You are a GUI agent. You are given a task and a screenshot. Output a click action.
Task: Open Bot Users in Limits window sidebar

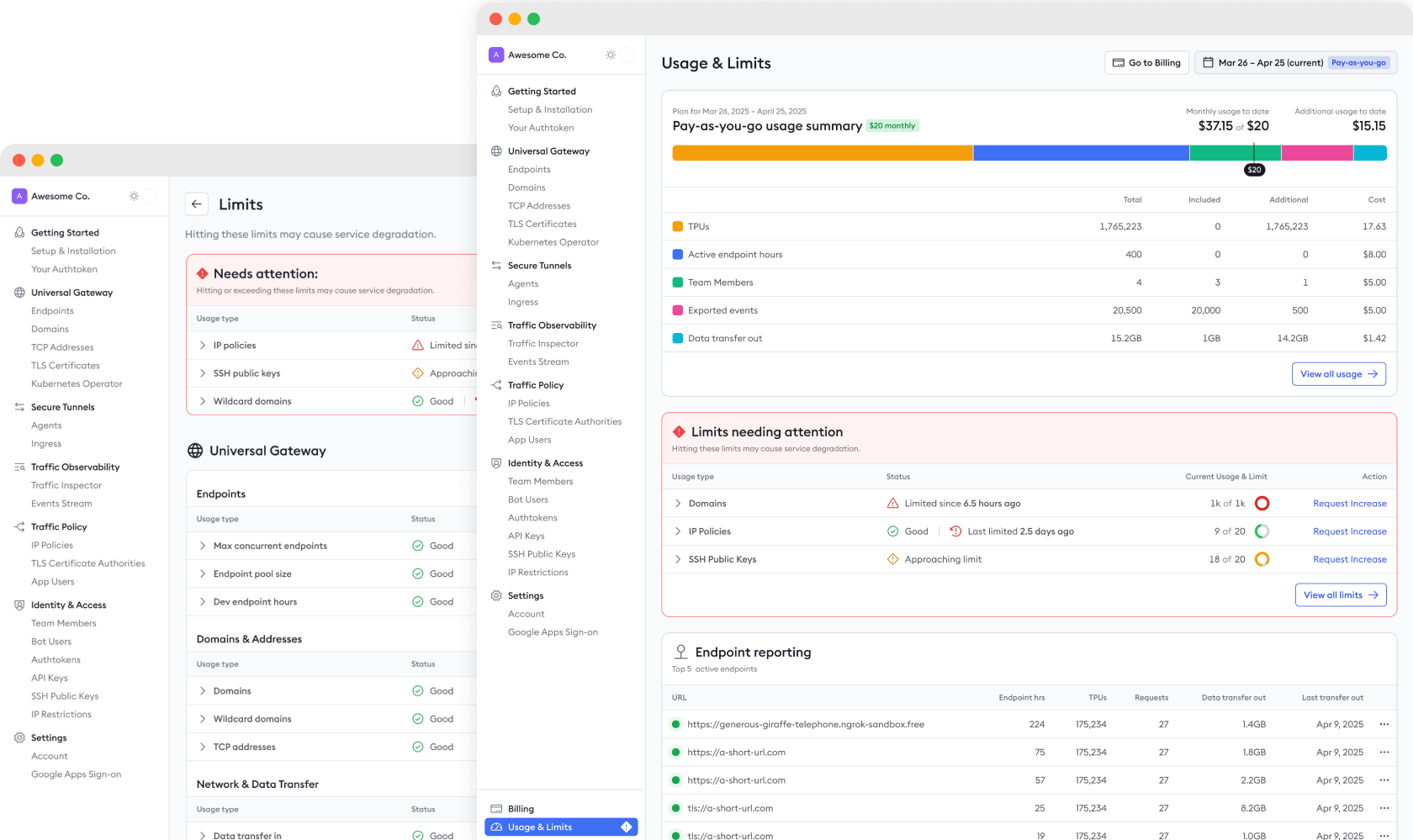click(51, 642)
